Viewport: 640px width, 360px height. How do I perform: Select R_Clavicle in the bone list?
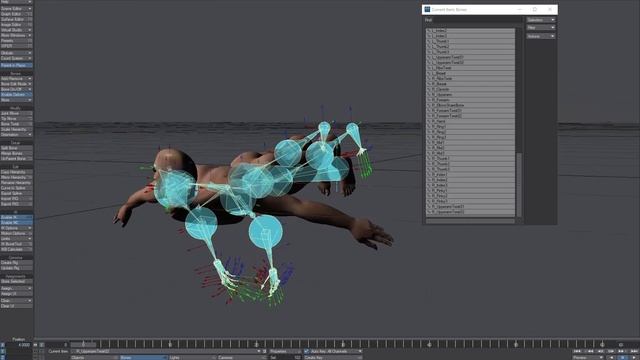470,89
